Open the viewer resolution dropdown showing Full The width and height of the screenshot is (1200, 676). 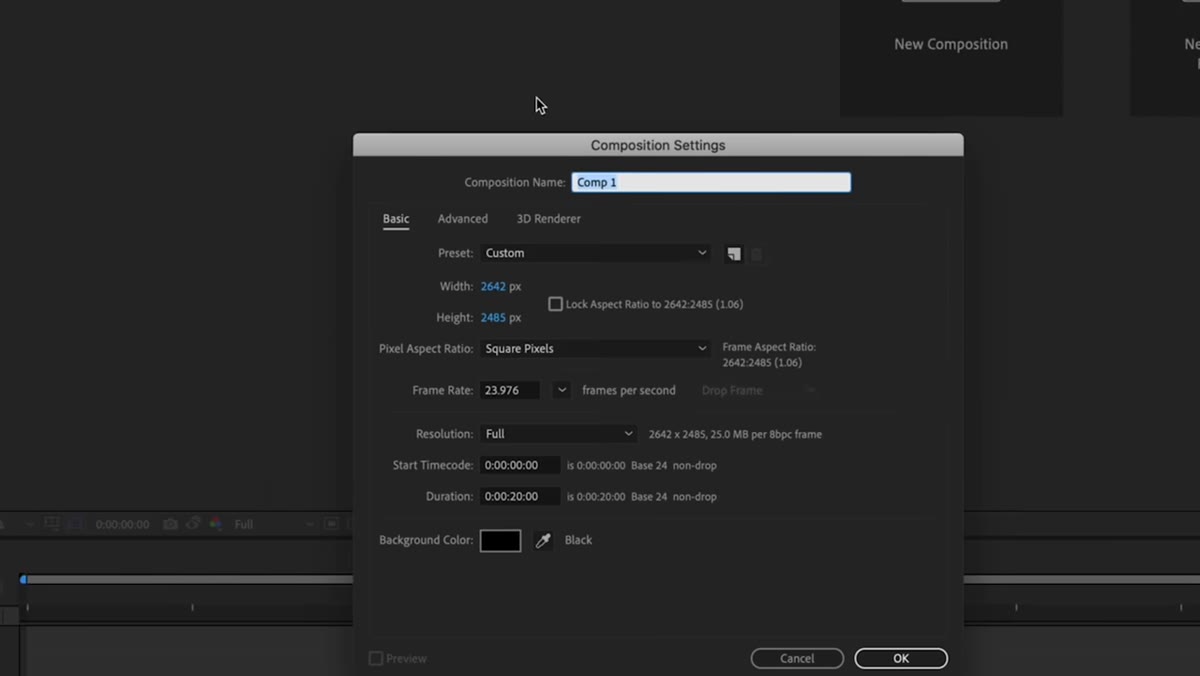pos(273,524)
